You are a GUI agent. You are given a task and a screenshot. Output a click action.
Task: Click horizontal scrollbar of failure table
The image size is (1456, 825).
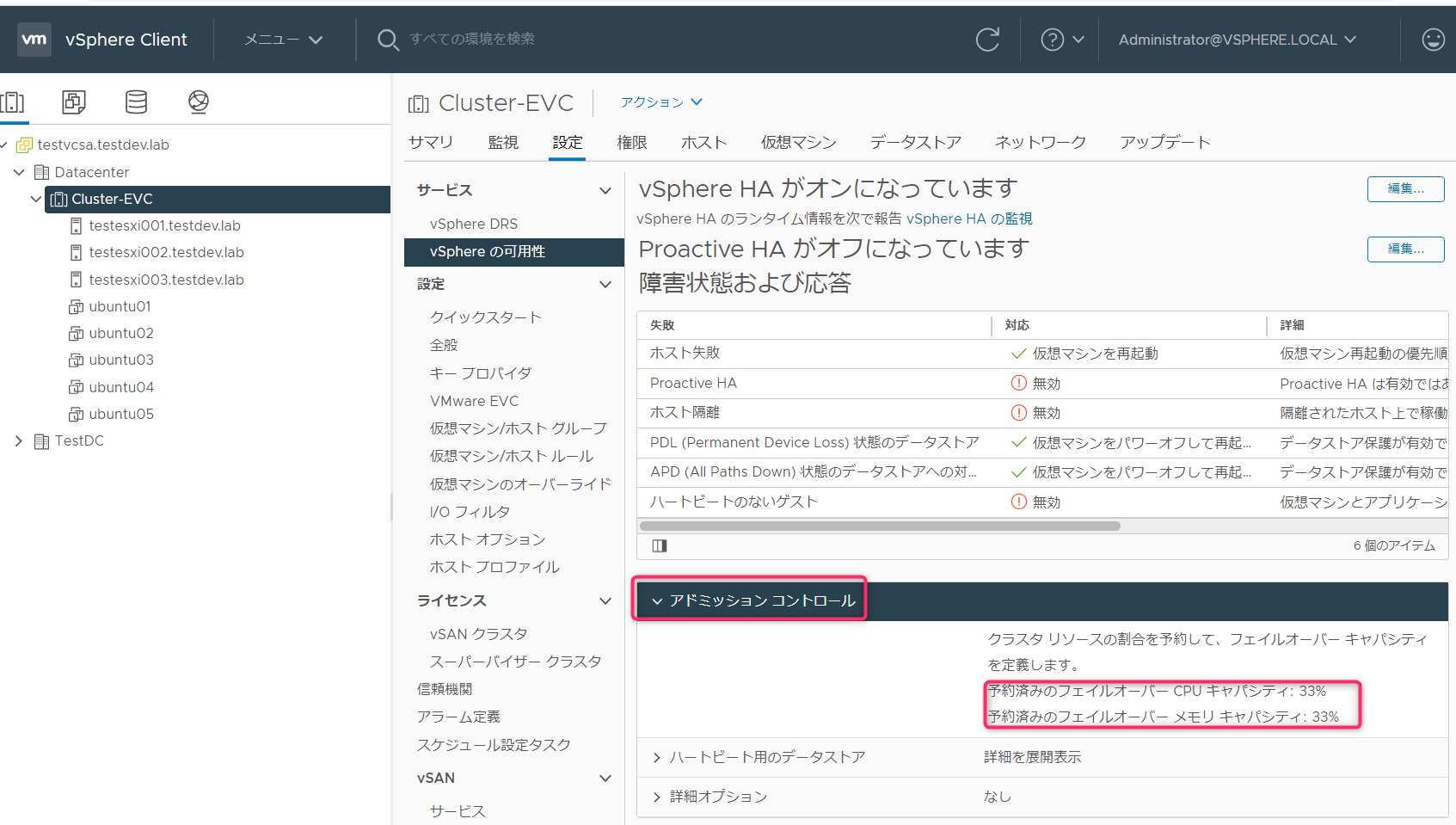(880, 526)
